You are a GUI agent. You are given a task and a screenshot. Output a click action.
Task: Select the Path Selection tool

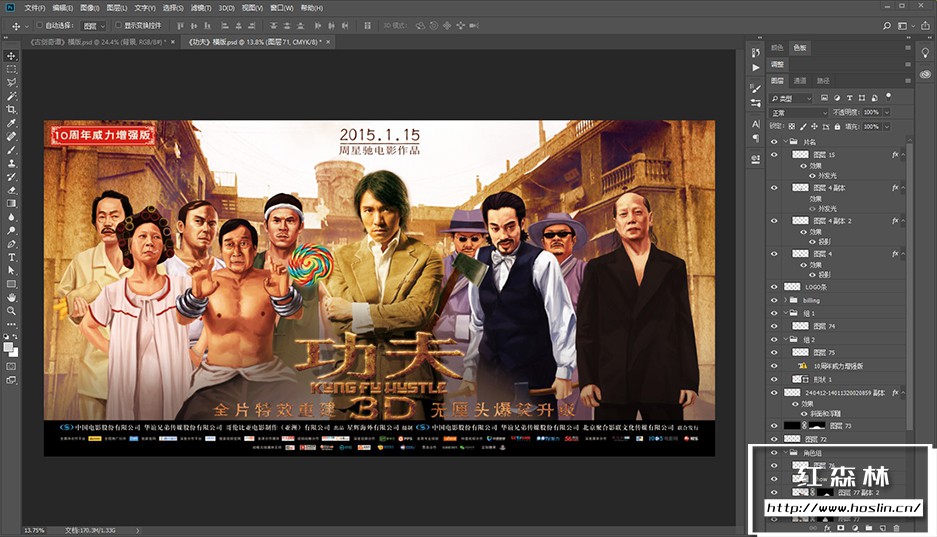[x=11, y=271]
